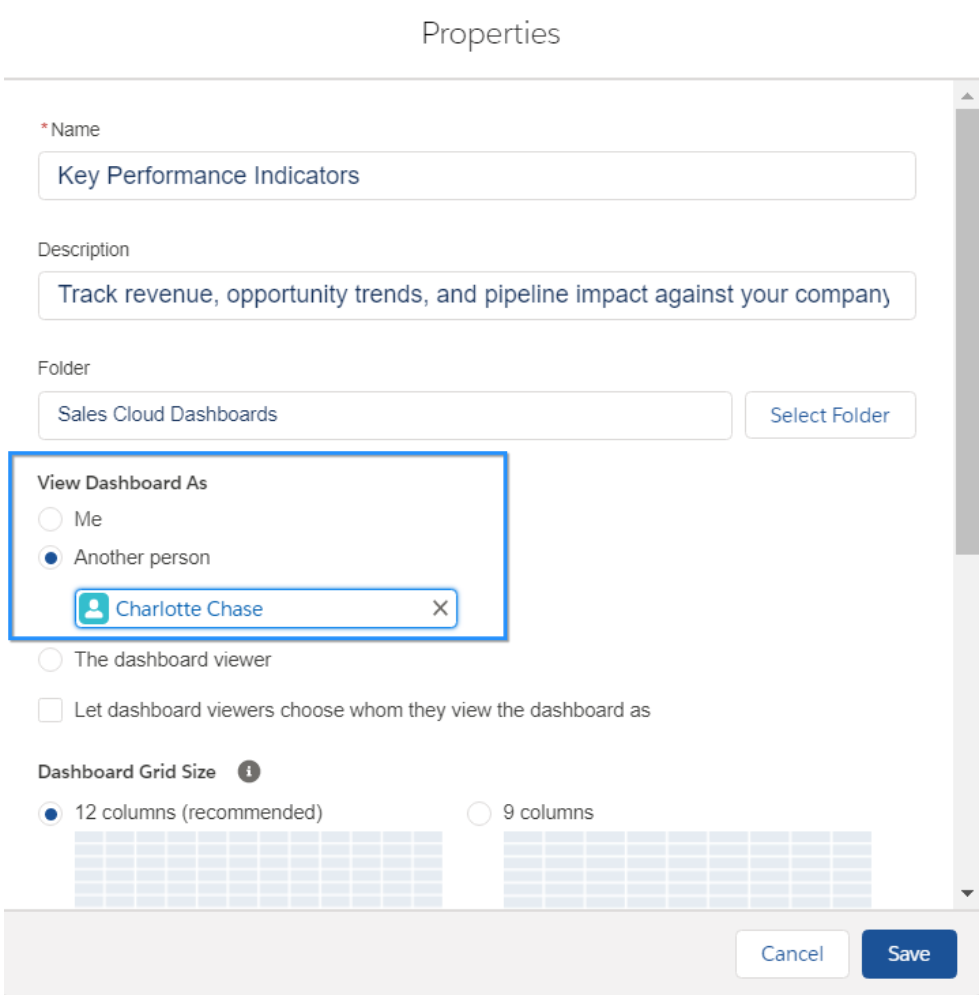Choose The dashboard viewer radio option
979x995 pixels.
tap(50, 659)
